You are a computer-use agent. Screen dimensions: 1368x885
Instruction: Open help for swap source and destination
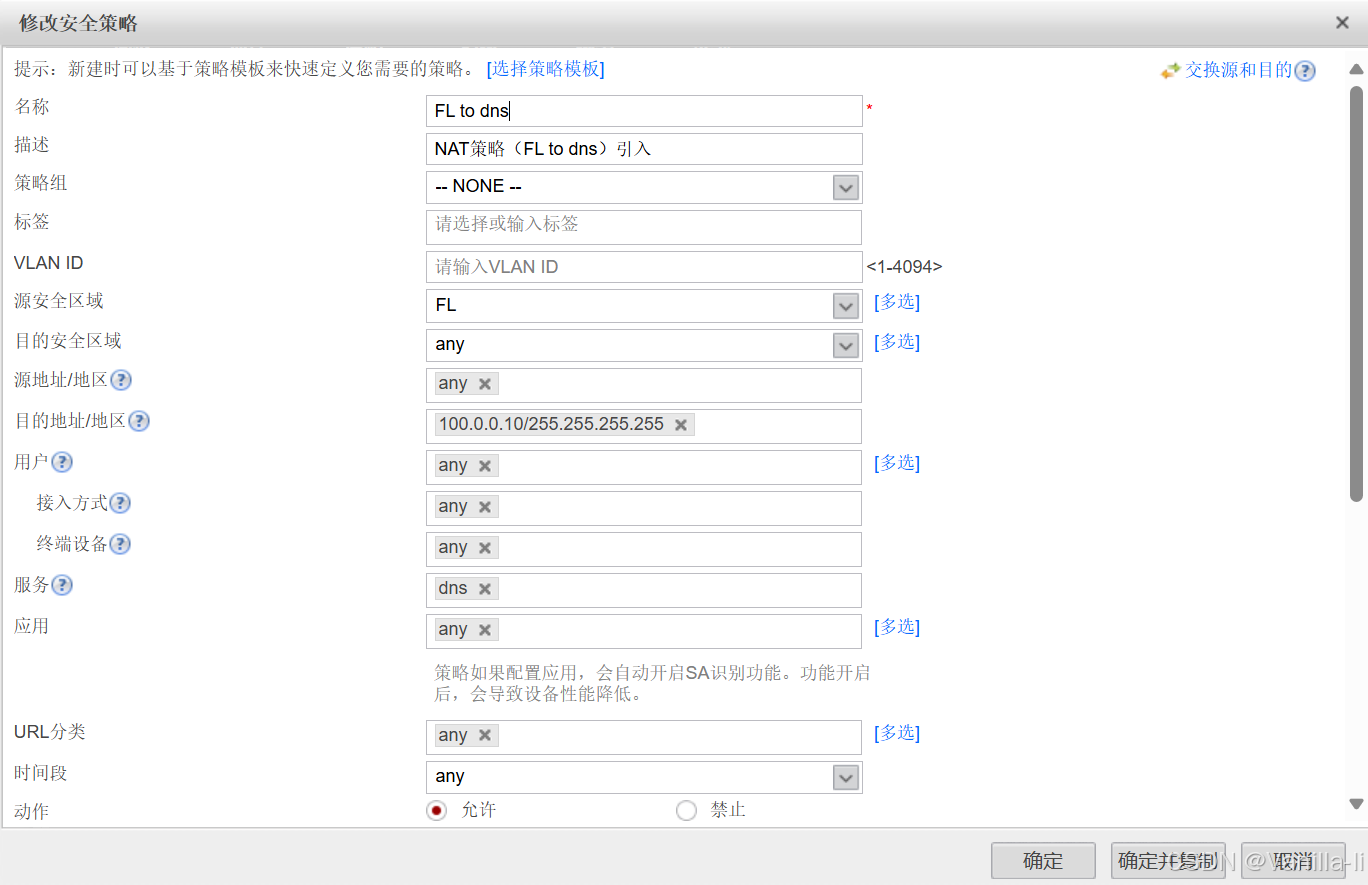(x=1305, y=71)
